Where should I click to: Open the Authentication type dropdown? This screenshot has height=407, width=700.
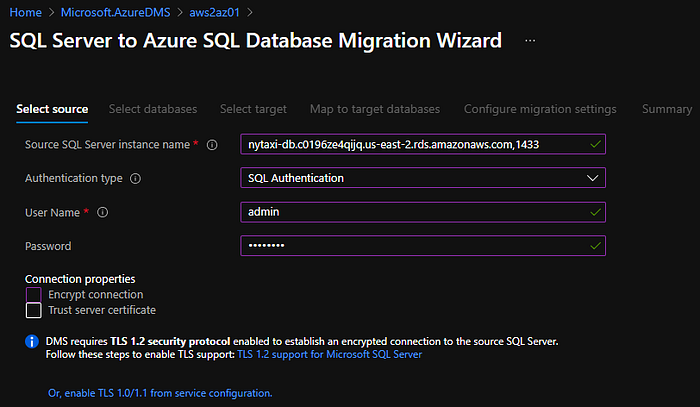coord(423,178)
